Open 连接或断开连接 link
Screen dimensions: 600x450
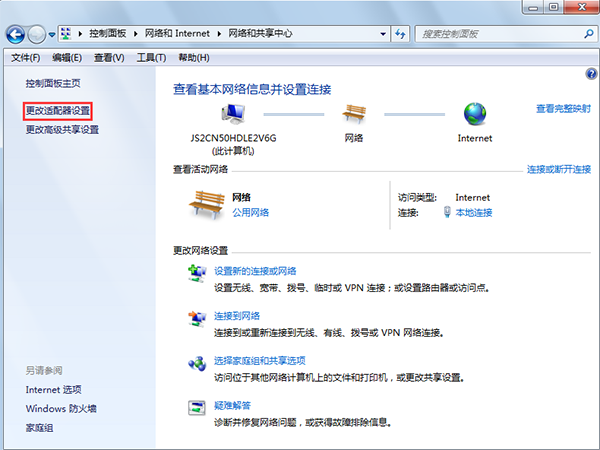point(559,169)
